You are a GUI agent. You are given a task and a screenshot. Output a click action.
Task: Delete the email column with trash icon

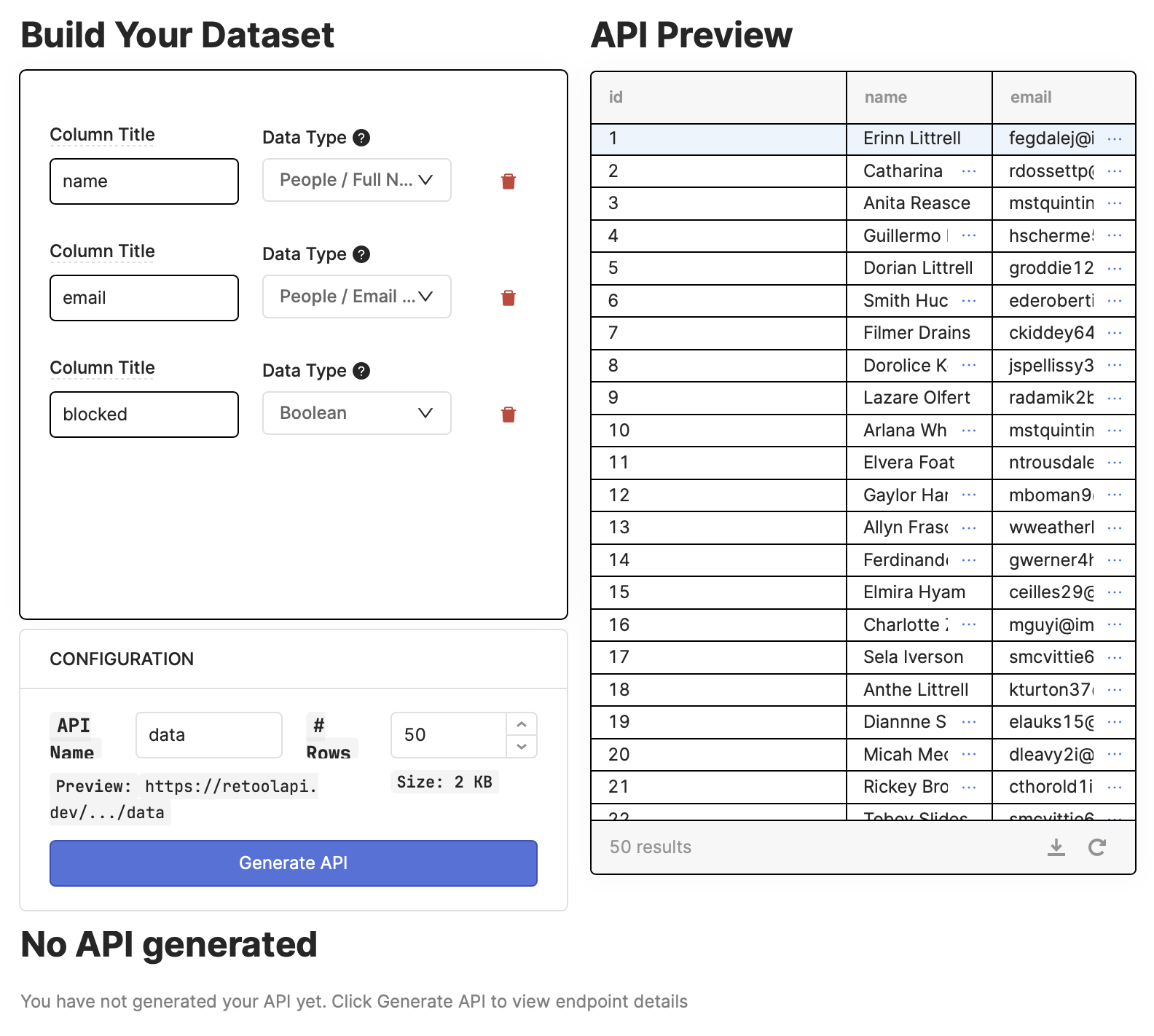pyautogui.click(x=509, y=298)
